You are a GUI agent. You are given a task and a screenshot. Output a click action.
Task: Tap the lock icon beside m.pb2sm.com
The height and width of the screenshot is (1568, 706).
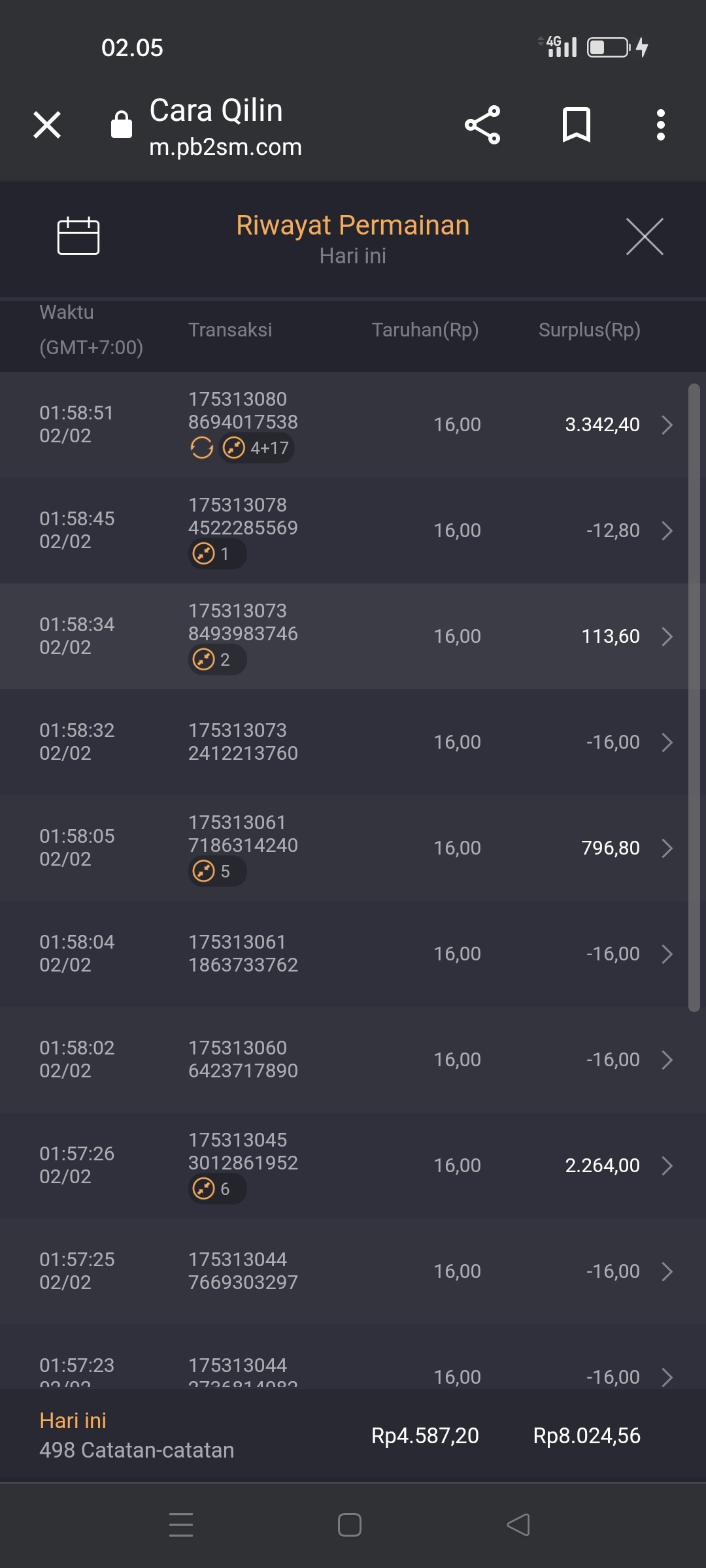pyautogui.click(x=122, y=124)
